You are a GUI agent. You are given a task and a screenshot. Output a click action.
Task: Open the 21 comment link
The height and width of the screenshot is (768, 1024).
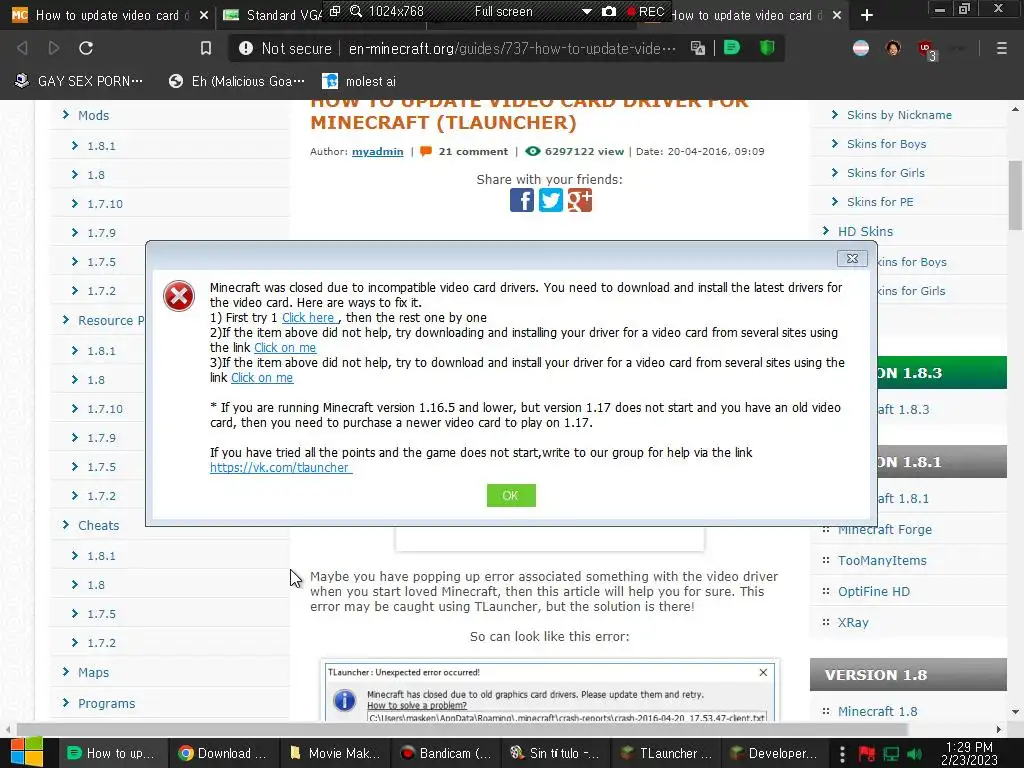[473, 152]
